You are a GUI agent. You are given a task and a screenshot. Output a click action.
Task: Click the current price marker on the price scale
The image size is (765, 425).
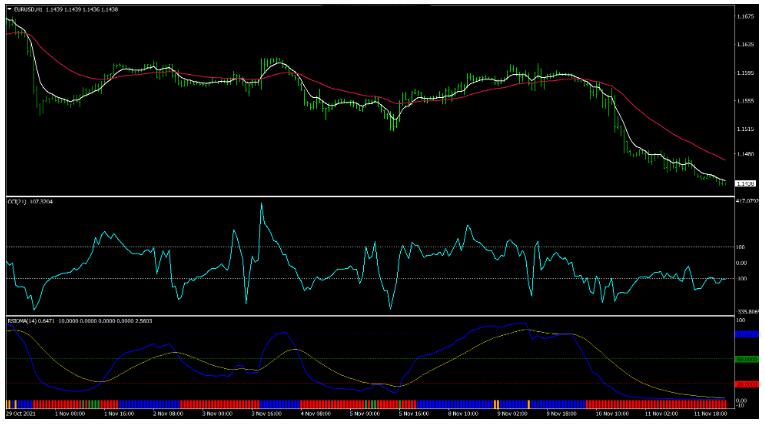[745, 184]
